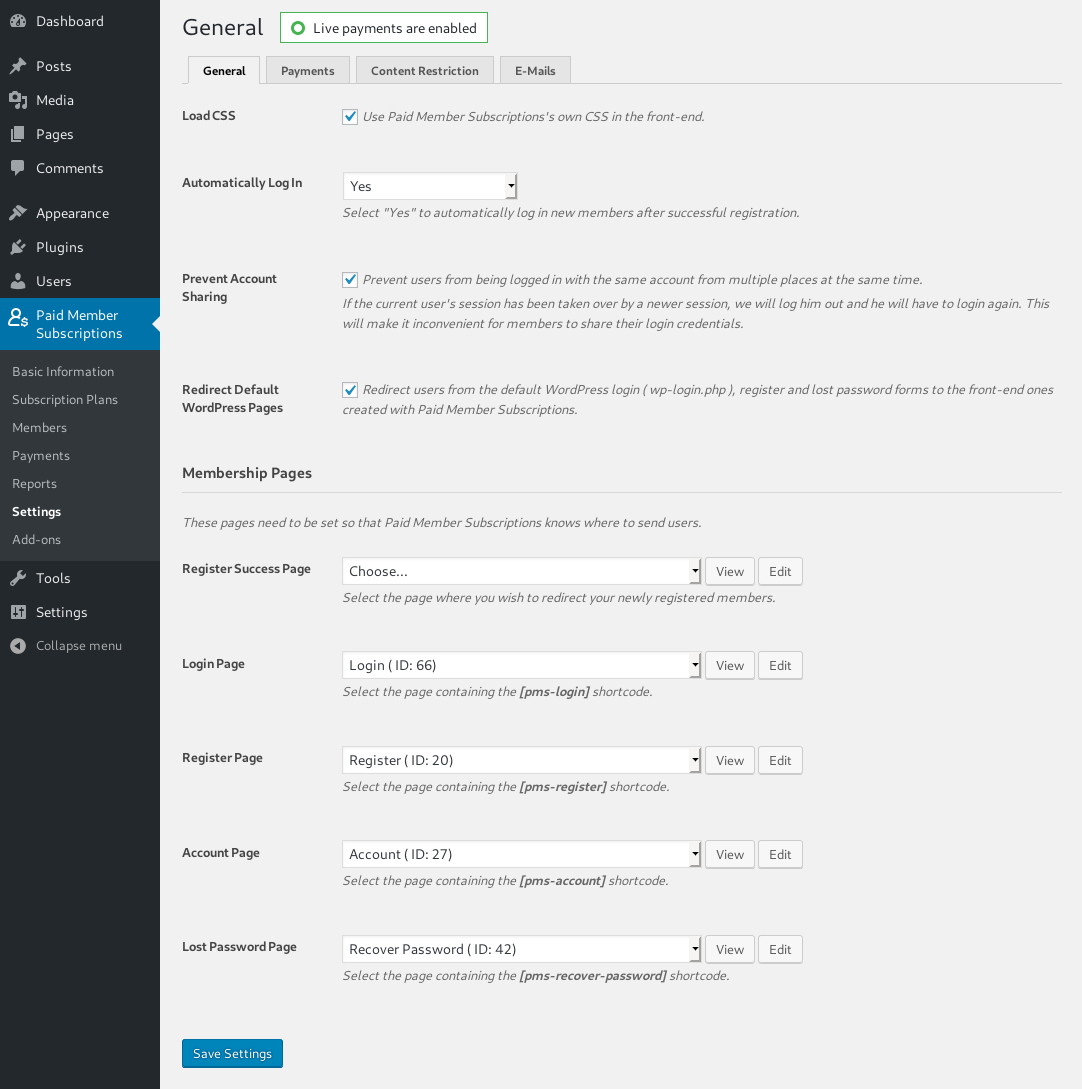The height and width of the screenshot is (1089, 1082).
Task: Uncheck the Load CSS checkbox
Action: coord(350,117)
